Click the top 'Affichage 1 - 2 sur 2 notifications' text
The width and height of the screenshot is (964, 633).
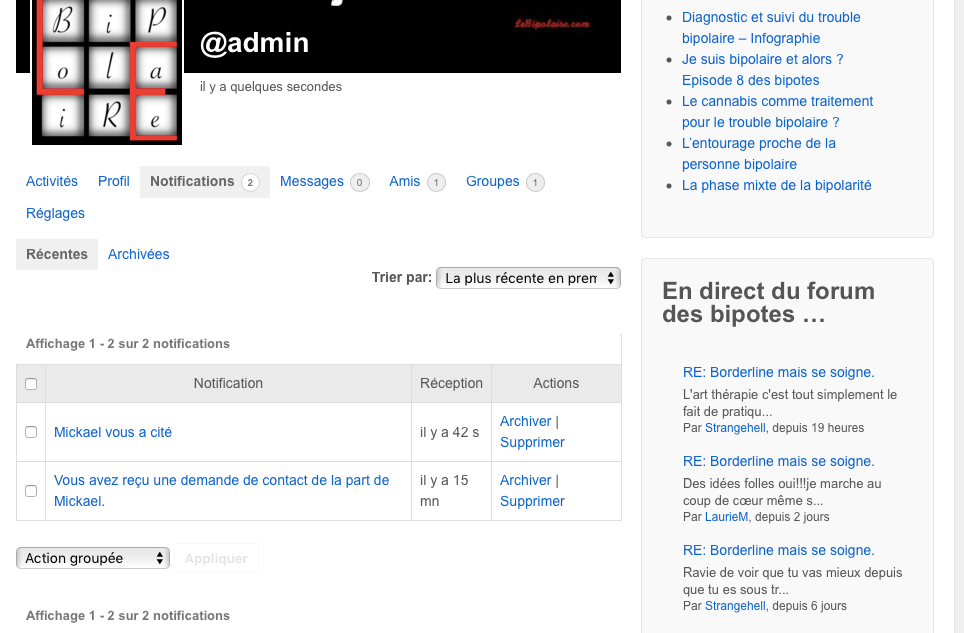pos(128,344)
